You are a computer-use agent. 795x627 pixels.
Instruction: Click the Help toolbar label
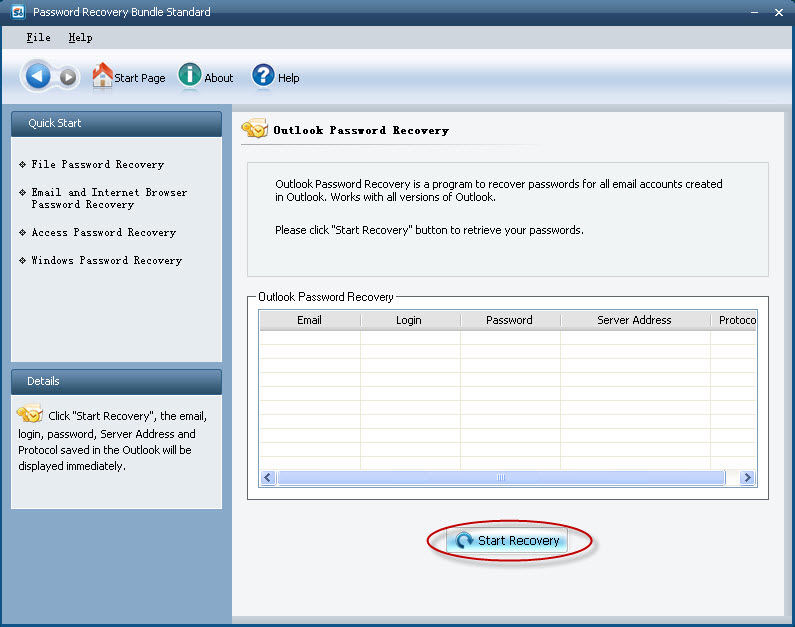pos(288,78)
